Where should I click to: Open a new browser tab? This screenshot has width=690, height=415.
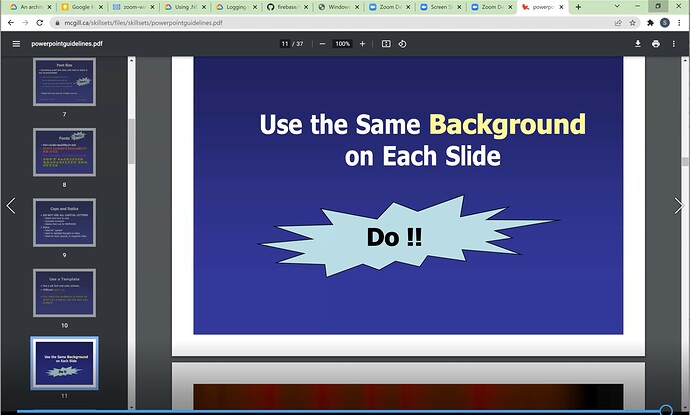coord(578,7)
